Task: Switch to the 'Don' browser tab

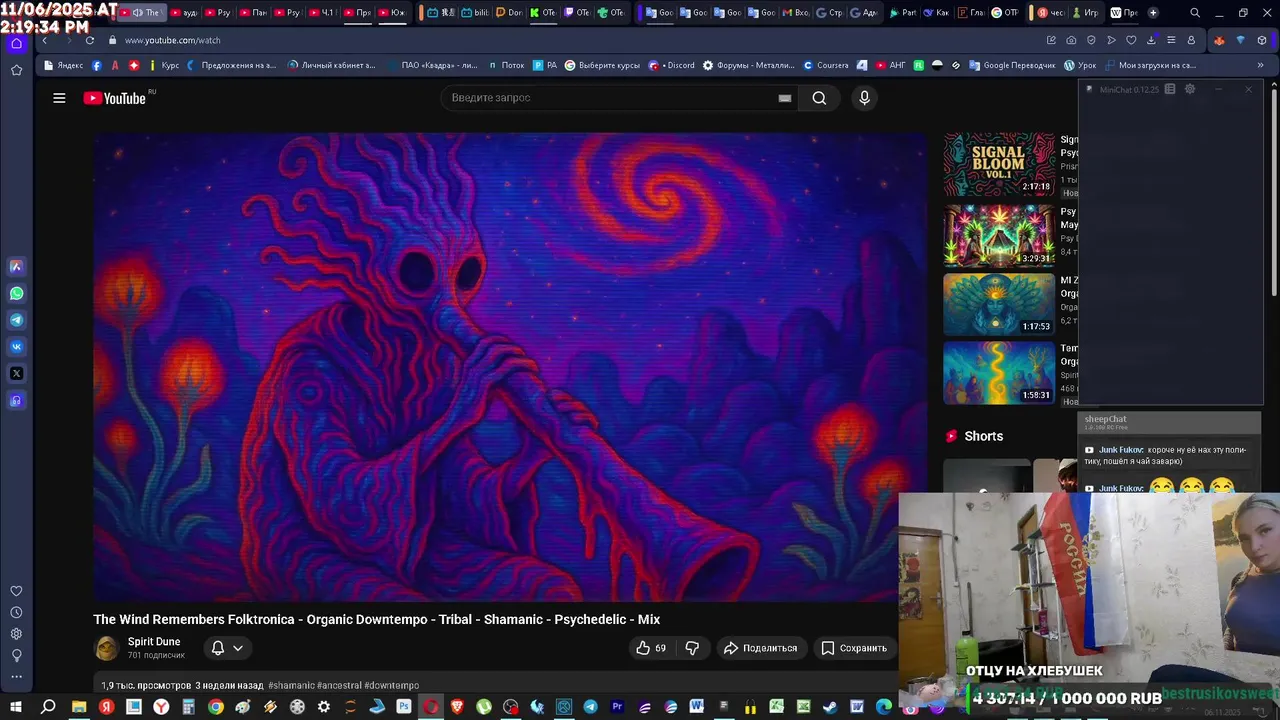Action: pos(508,13)
